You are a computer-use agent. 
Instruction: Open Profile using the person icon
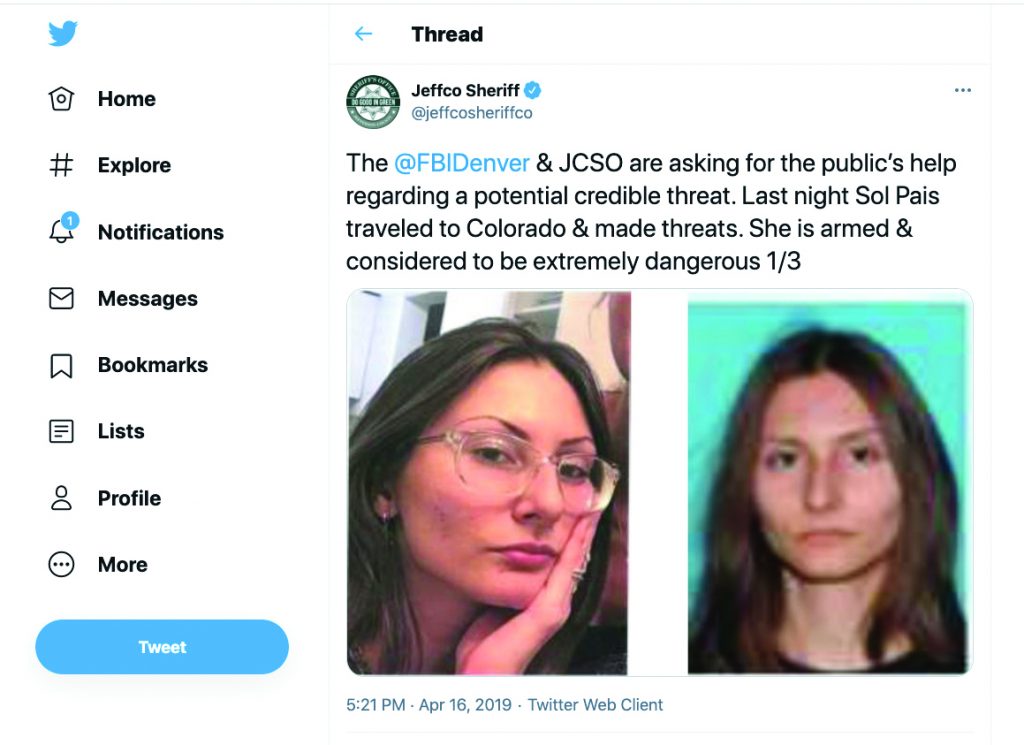tap(61, 498)
